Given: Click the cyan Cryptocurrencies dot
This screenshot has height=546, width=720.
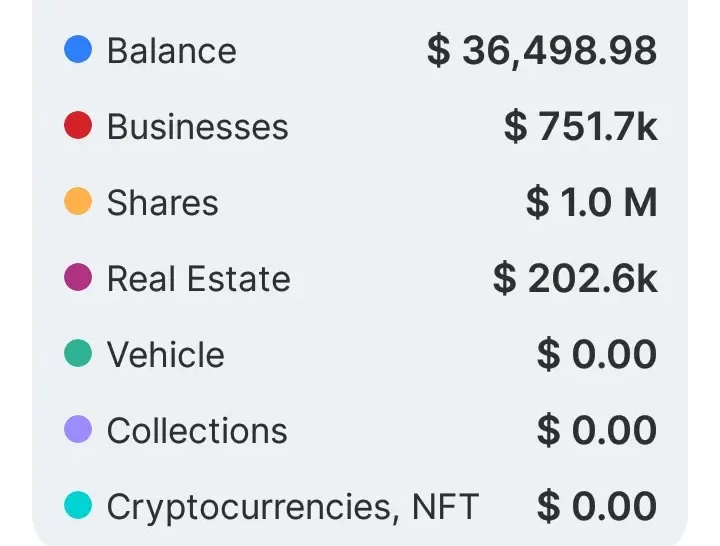Looking at the screenshot, I should 78,505.
